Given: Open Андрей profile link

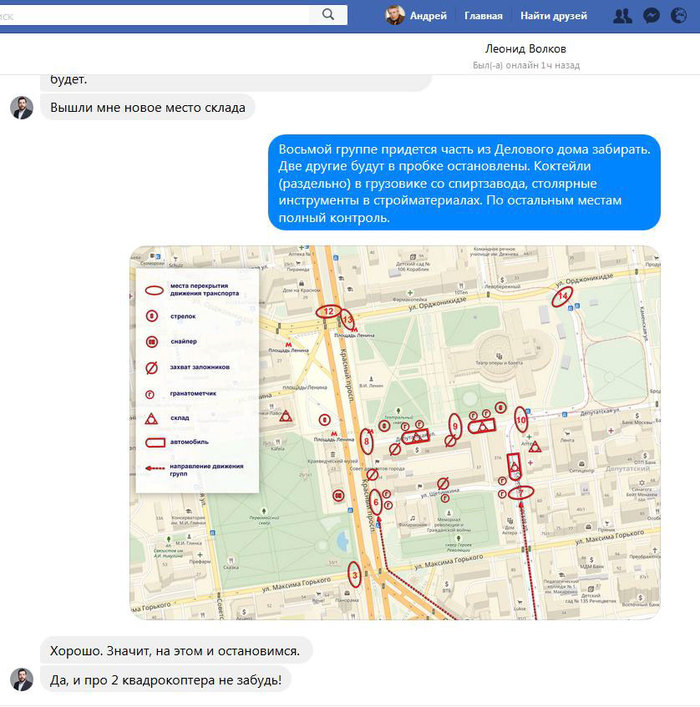Looking at the screenshot, I should pyautogui.click(x=428, y=16).
